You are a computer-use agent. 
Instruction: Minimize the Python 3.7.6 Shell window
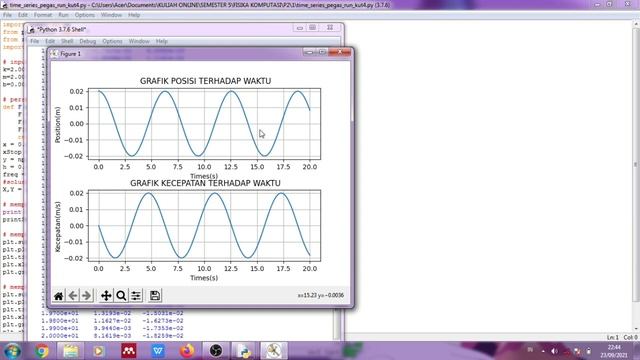tap(300, 27)
